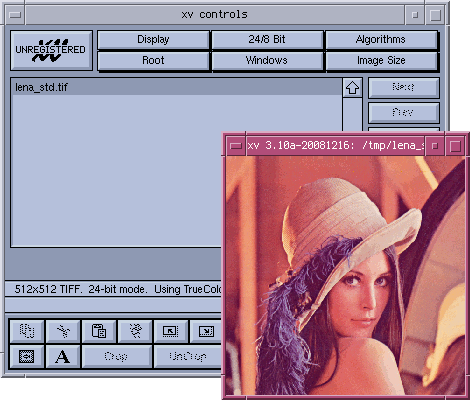
Task: Open the Windows menu
Action: [267, 61]
